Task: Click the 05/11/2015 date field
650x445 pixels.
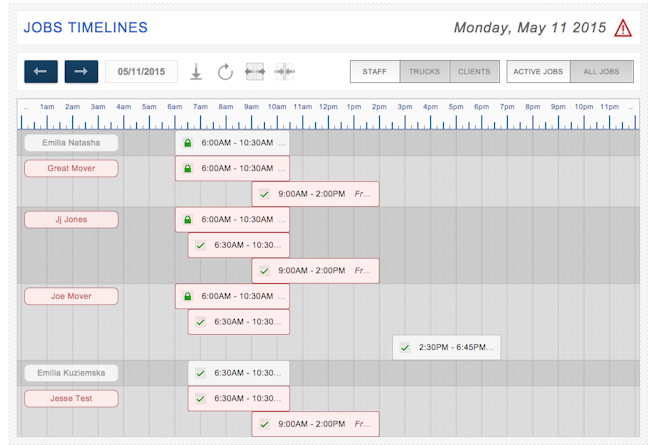Action: coord(141,71)
